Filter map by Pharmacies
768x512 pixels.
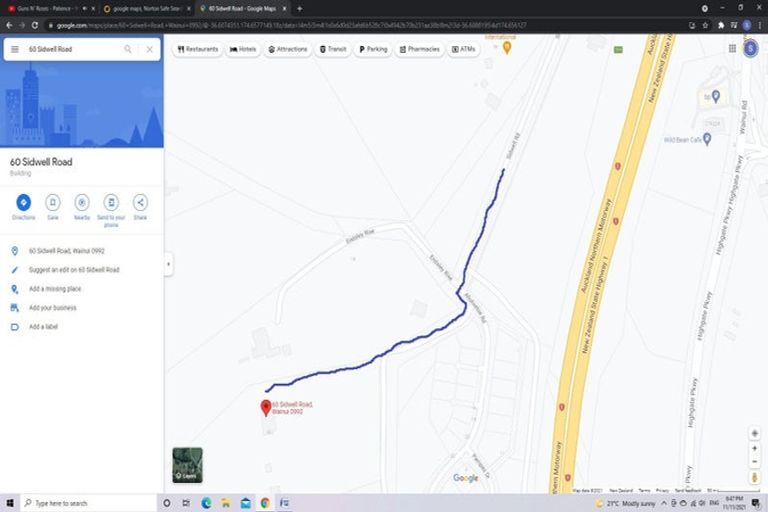419,49
